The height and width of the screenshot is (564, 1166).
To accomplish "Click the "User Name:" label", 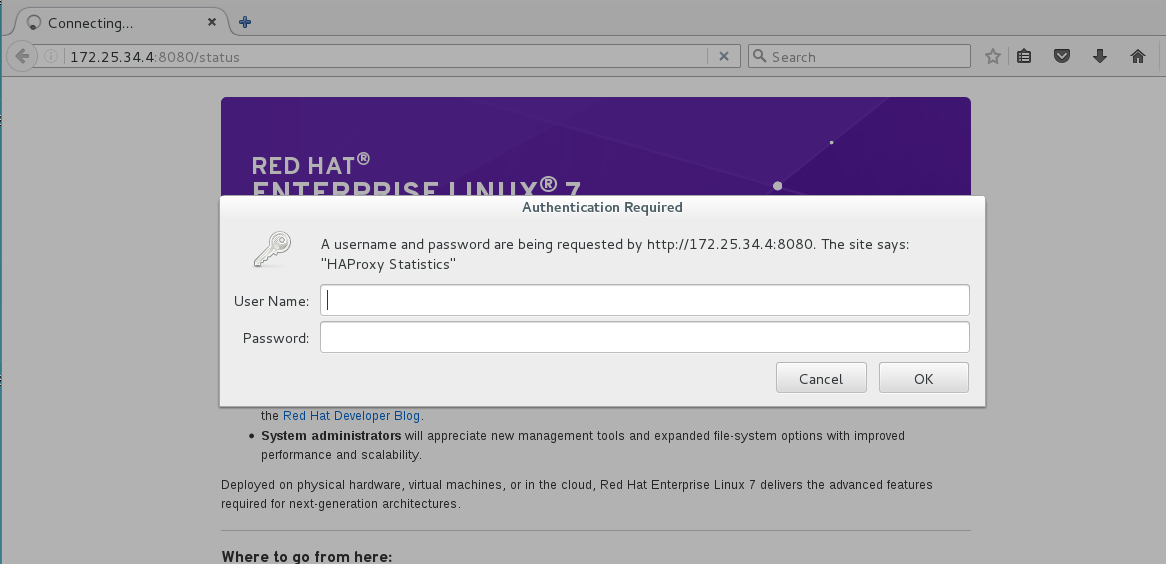I will click(271, 301).
